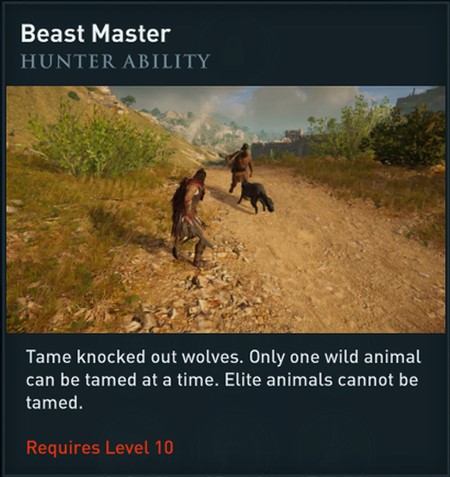Screen dimensions: 450x477
Task: Click the word 'tamed.' on the last description line
Action: pos(54,403)
